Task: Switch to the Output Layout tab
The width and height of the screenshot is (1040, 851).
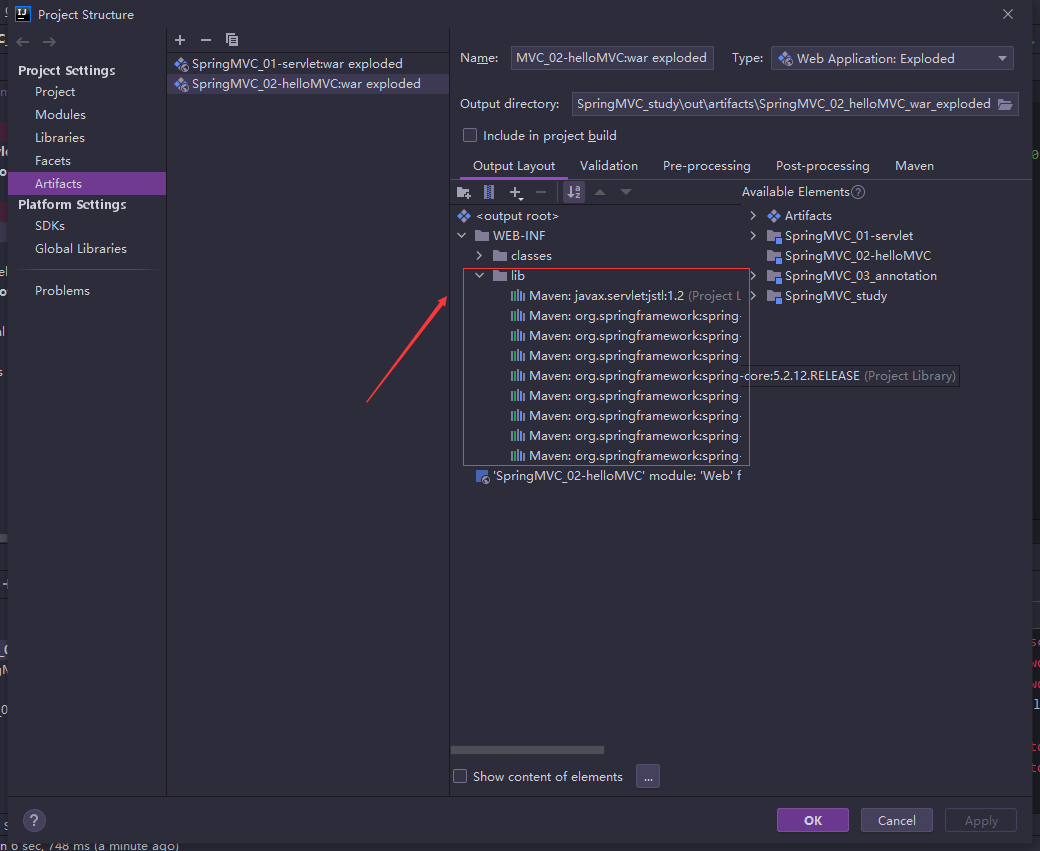Action: pos(514,166)
